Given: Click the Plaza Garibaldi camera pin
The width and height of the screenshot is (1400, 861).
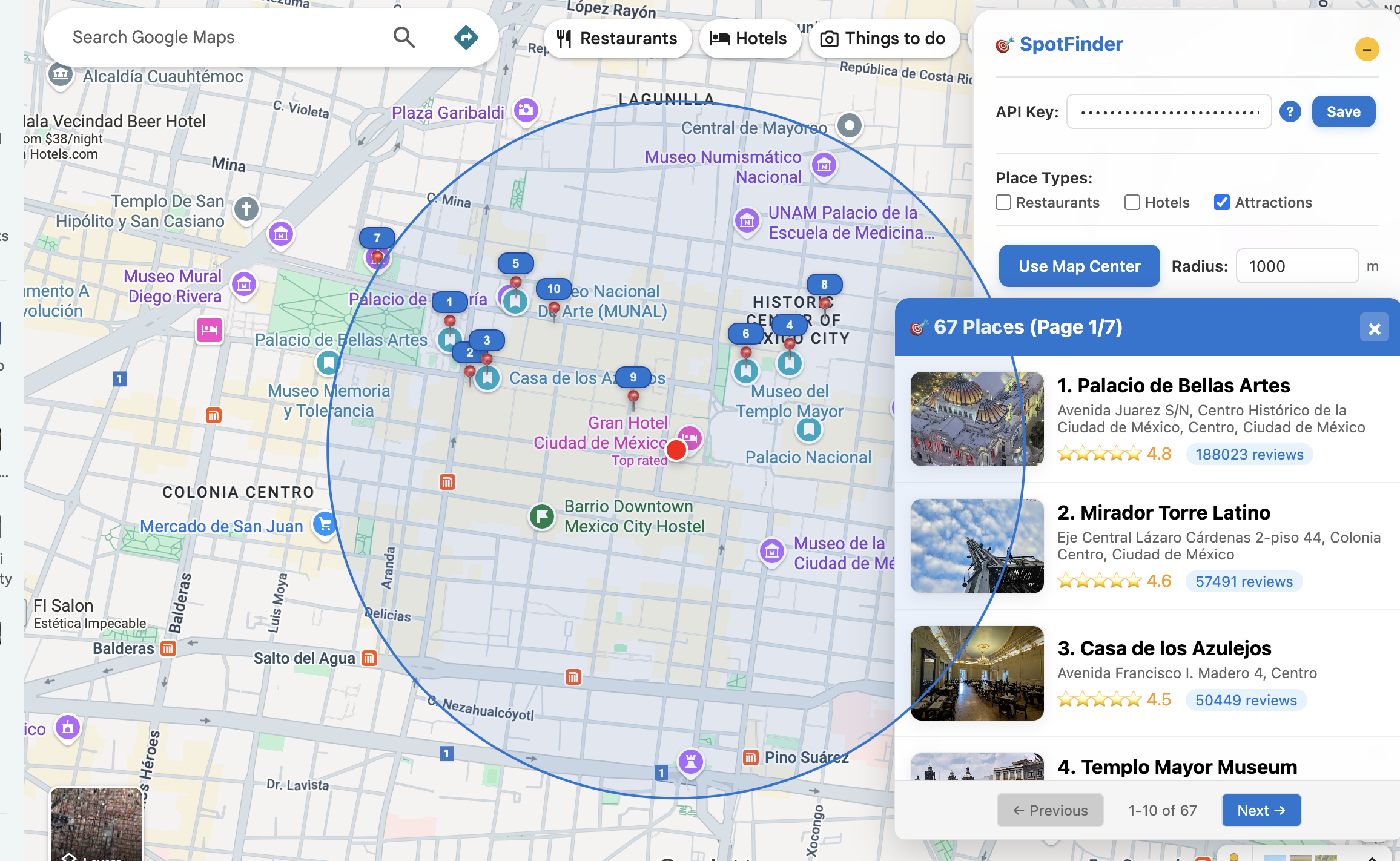Looking at the screenshot, I should point(526,110).
